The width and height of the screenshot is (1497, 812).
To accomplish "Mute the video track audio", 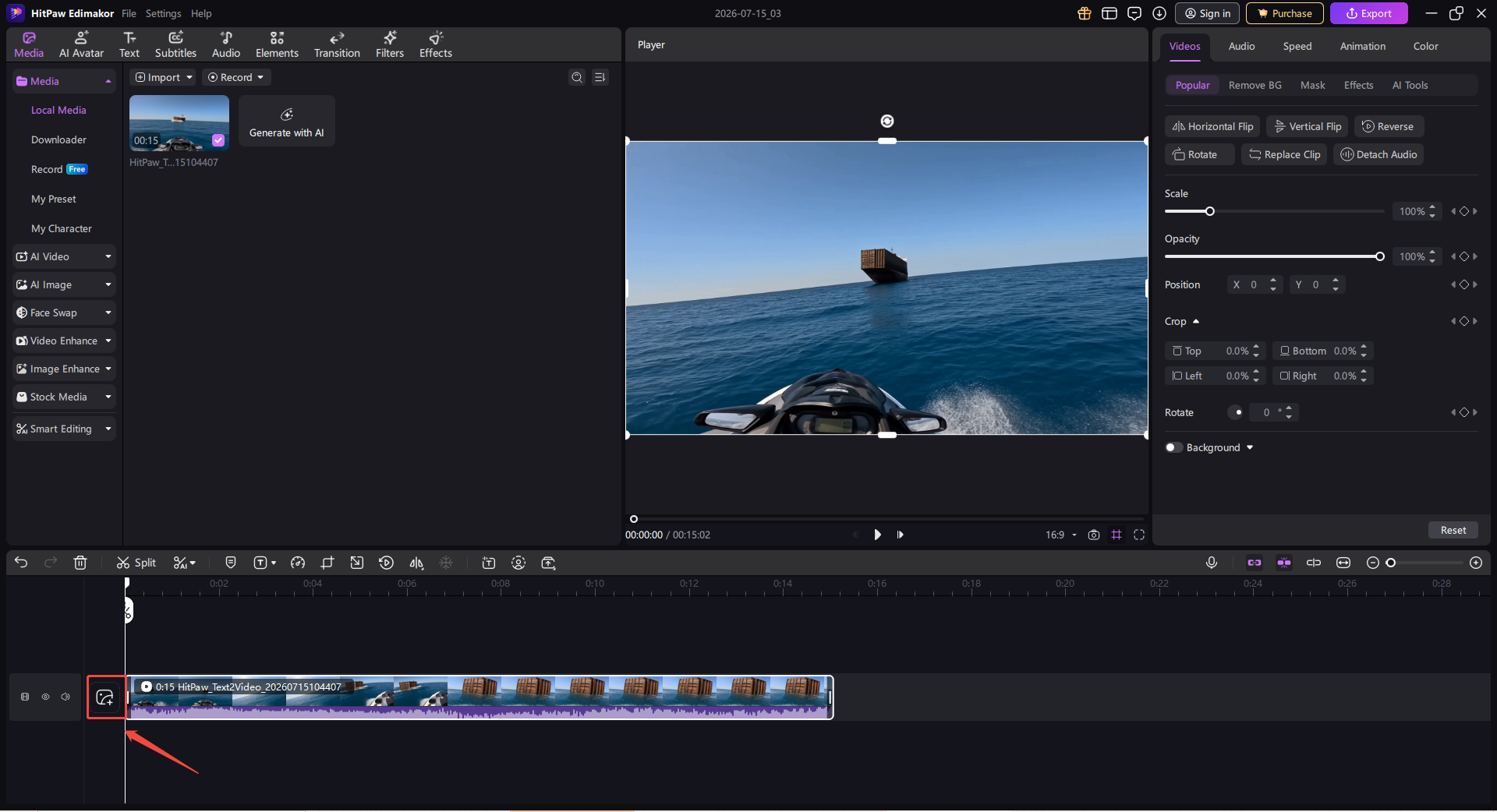I will pyautogui.click(x=65, y=697).
